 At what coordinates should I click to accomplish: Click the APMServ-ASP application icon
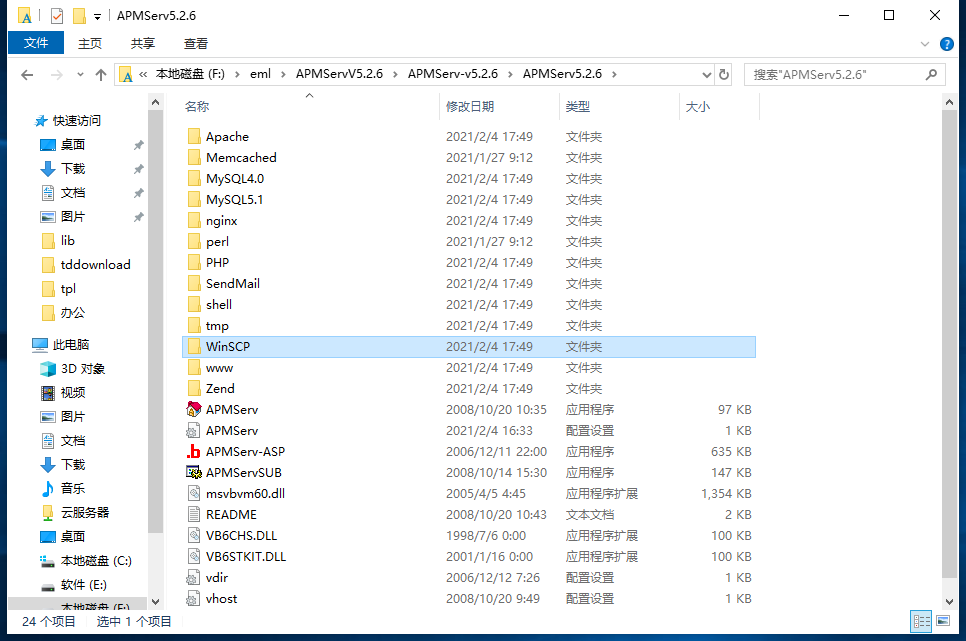(x=193, y=451)
